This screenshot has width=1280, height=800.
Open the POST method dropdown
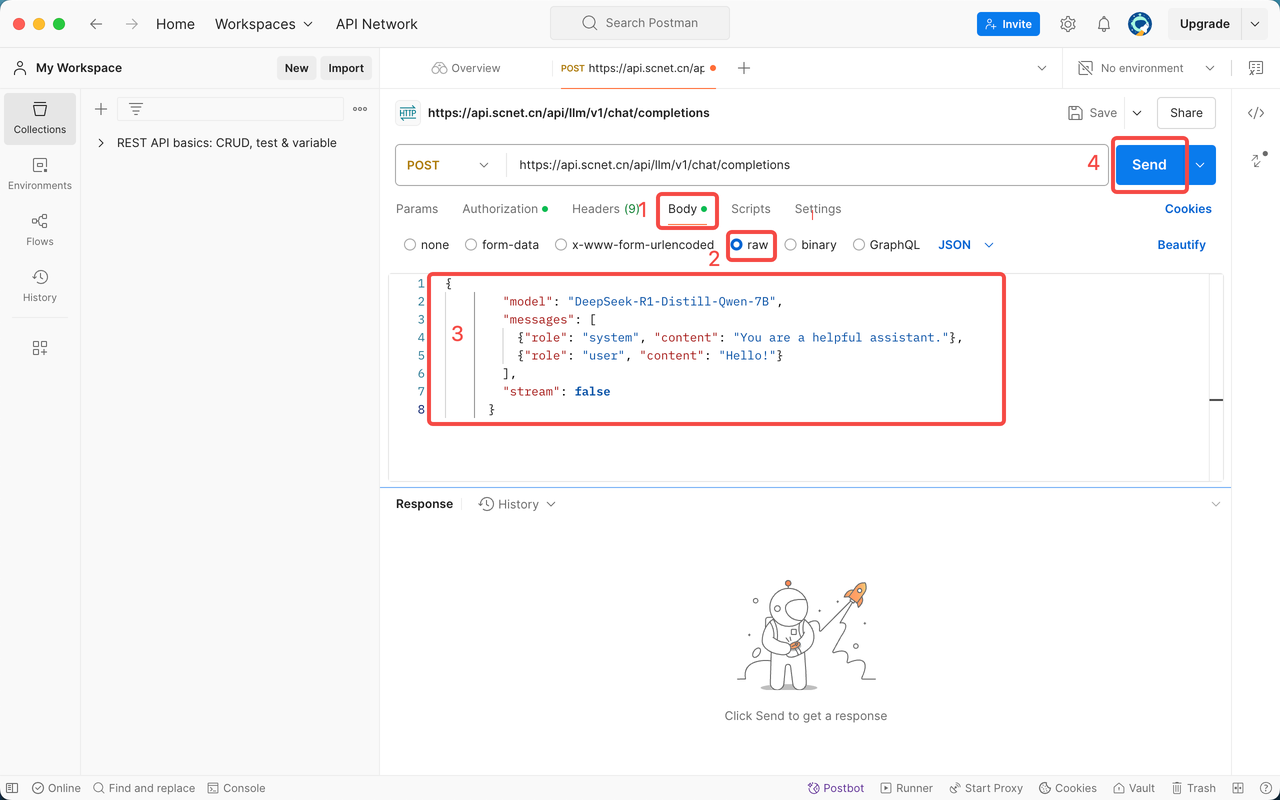click(449, 165)
